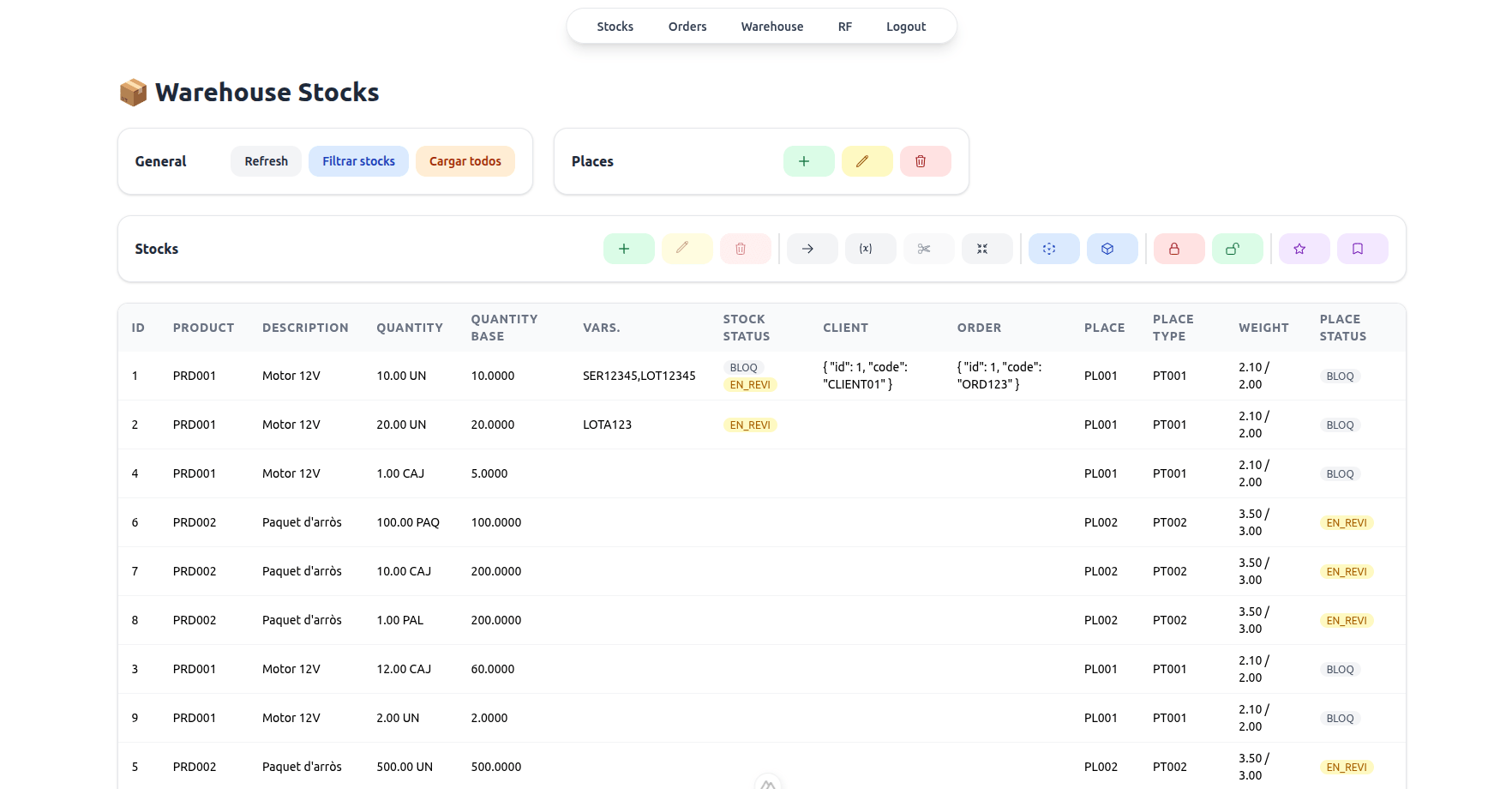Click the move stock arrow icon
This screenshot has width=1512, height=789.
(x=812, y=249)
